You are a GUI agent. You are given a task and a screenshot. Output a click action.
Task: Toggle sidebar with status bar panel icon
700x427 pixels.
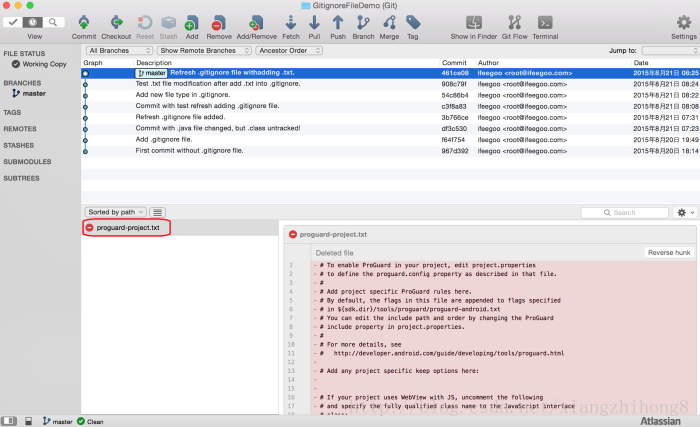click(x=9, y=421)
